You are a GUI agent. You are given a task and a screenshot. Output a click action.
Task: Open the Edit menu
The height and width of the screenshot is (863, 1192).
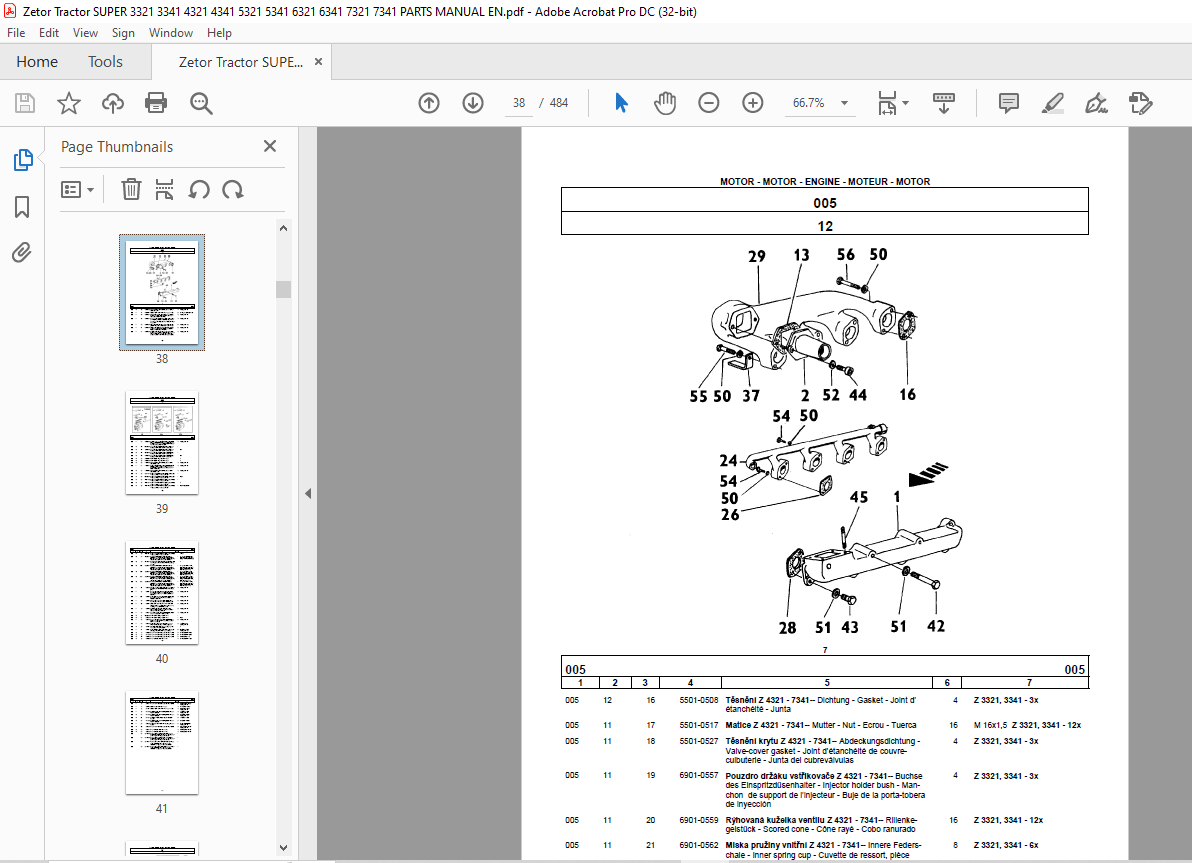pos(49,33)
